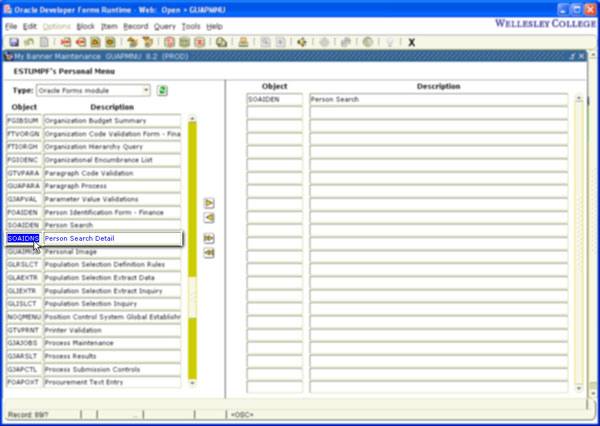The height and width of the screenshot is (426, 600).
Task: Click the Cancel Query toolbar icon
Action: point(199,42)
